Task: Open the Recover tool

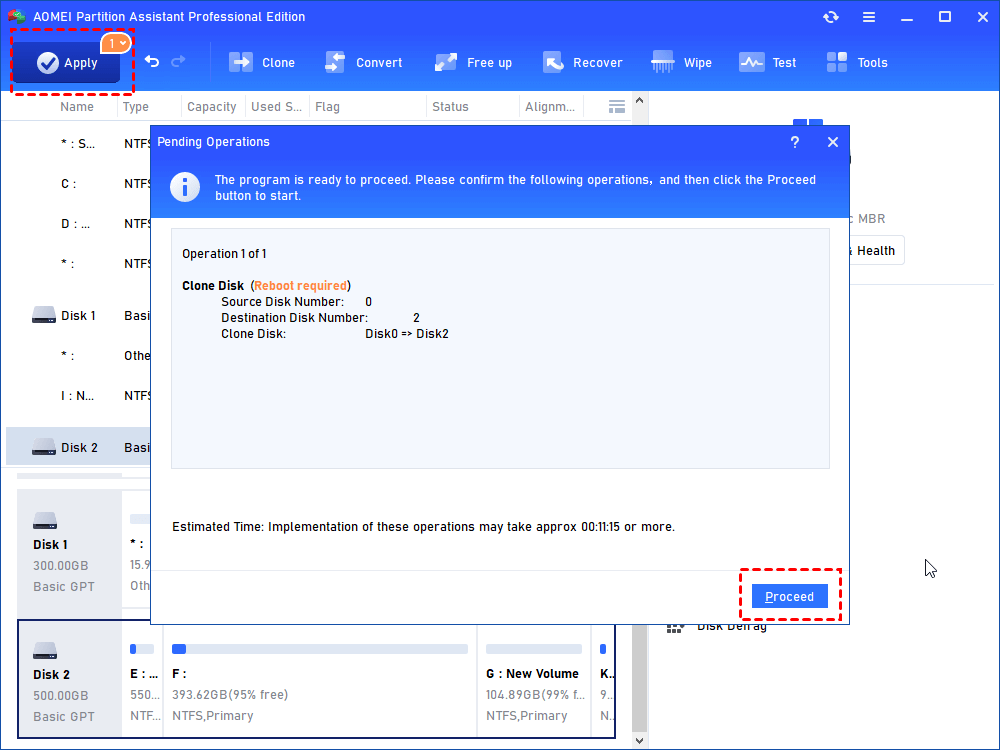Action: pos(582,63)
